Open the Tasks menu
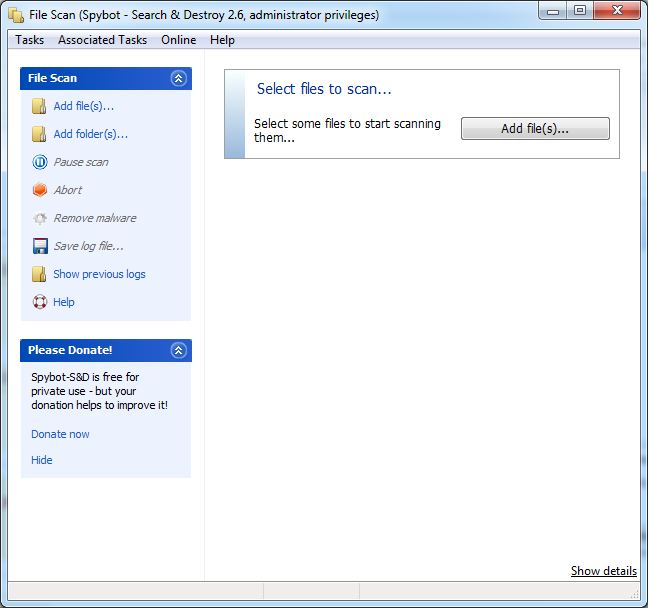 [29, 40]
